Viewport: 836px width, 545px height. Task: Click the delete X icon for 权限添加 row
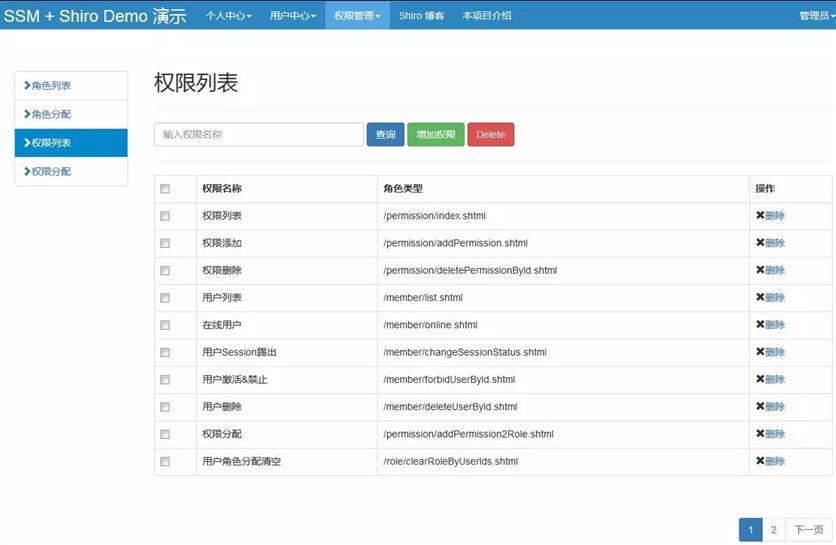tap(760, 243)
